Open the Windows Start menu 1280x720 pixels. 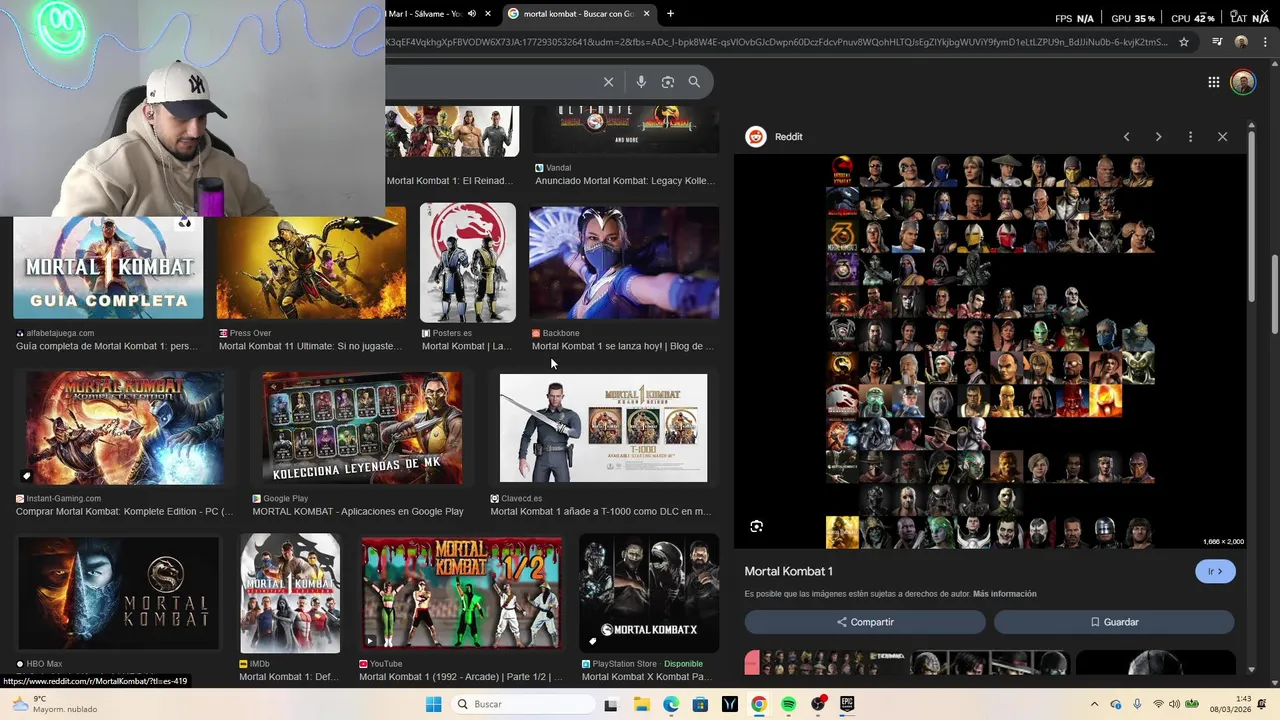click(433, 704)
